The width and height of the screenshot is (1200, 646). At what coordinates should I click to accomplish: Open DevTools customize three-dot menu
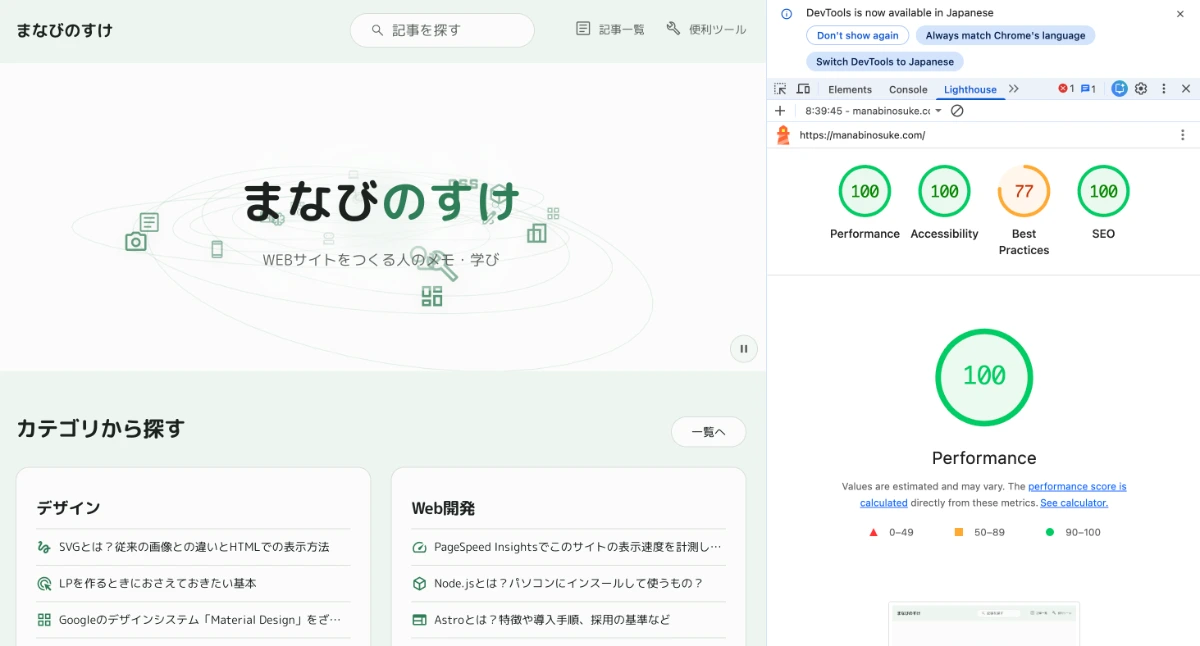tap(1163, 89)
